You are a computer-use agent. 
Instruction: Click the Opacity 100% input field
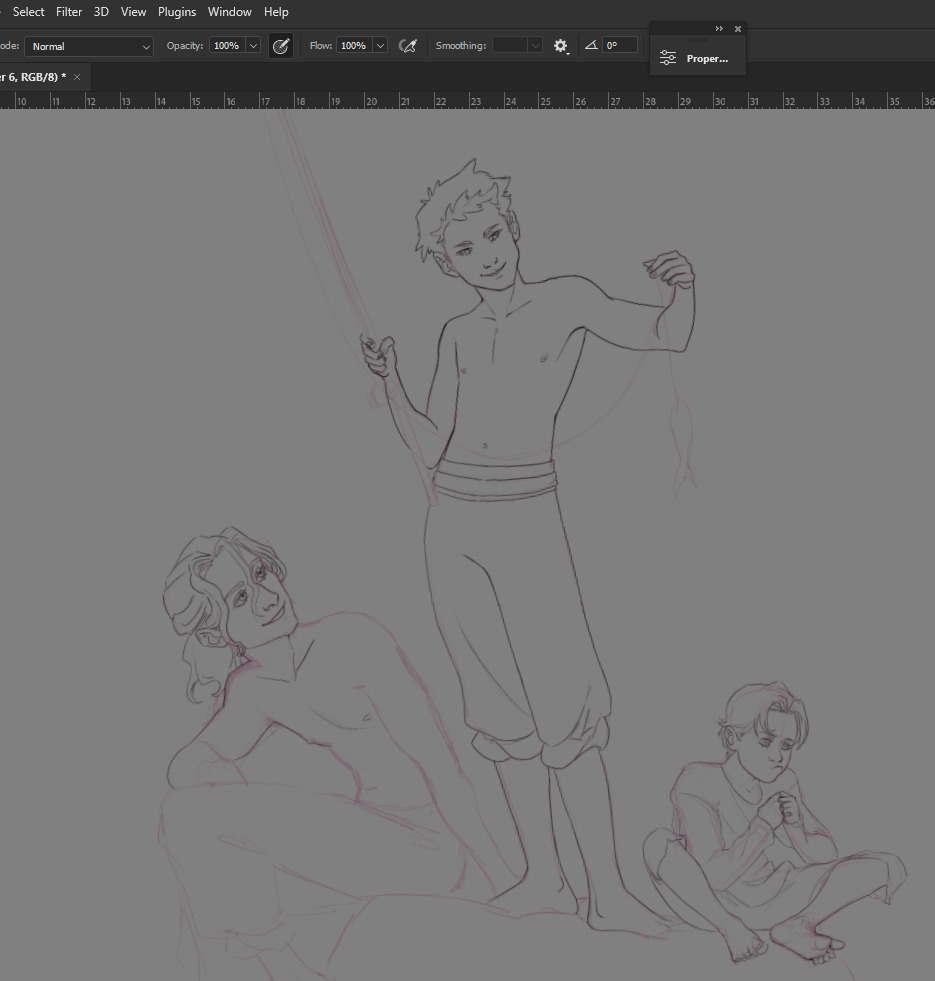[x=226, y=46]
